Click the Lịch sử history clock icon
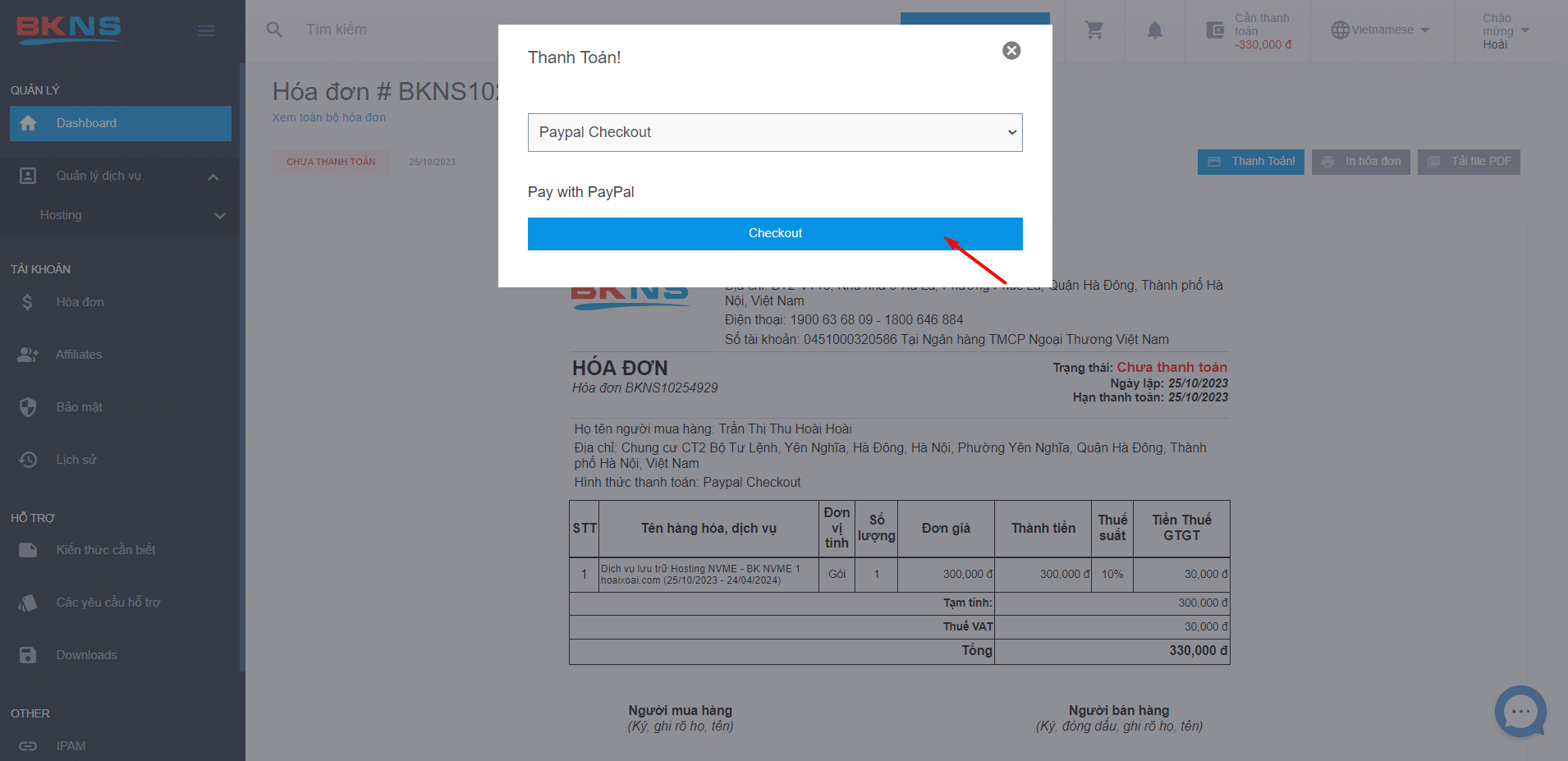The width and height of the screenshot is (1568, 761). tap(28, 460)
